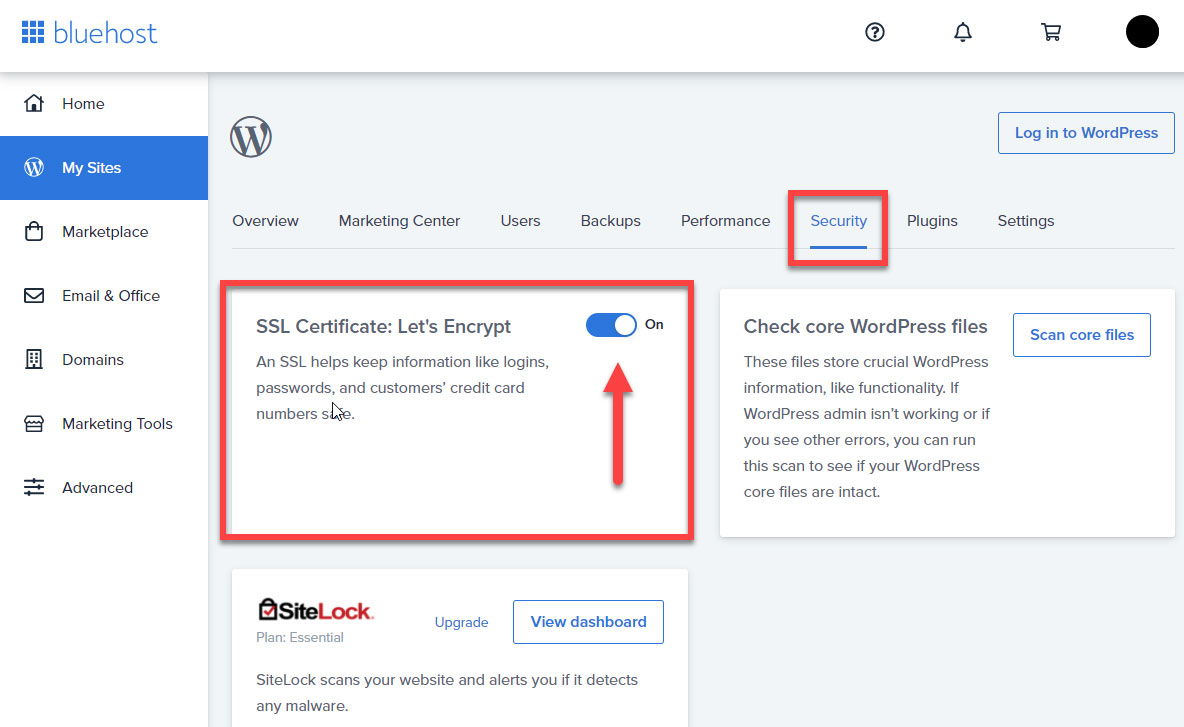Screen dimensions: 1184x727
Task: Click the 'Check core WordPress files' heading
Action: pyautogui.click(x=865, y=327)
